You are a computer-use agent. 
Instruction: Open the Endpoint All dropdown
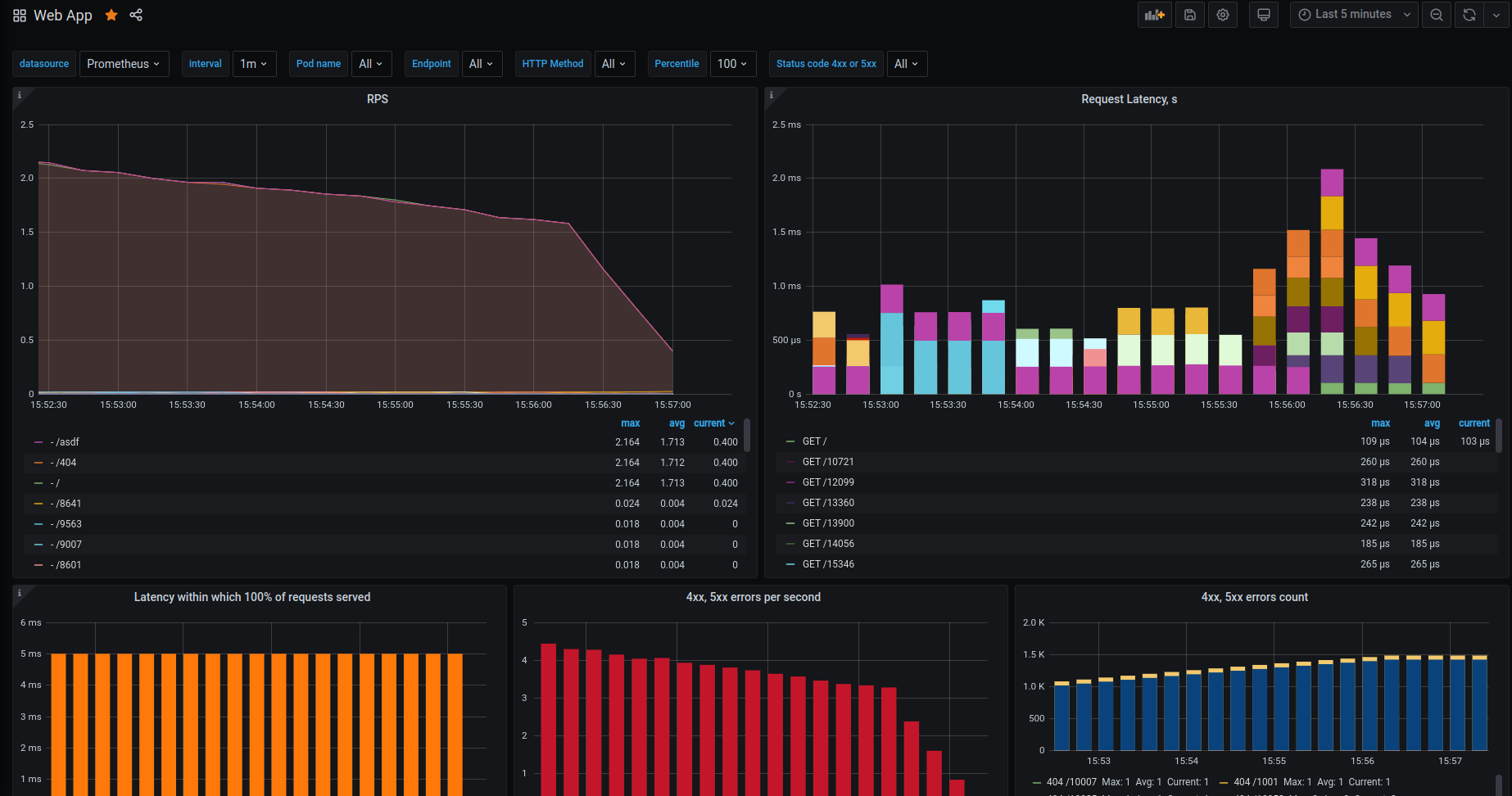click(x=482, y=64)
